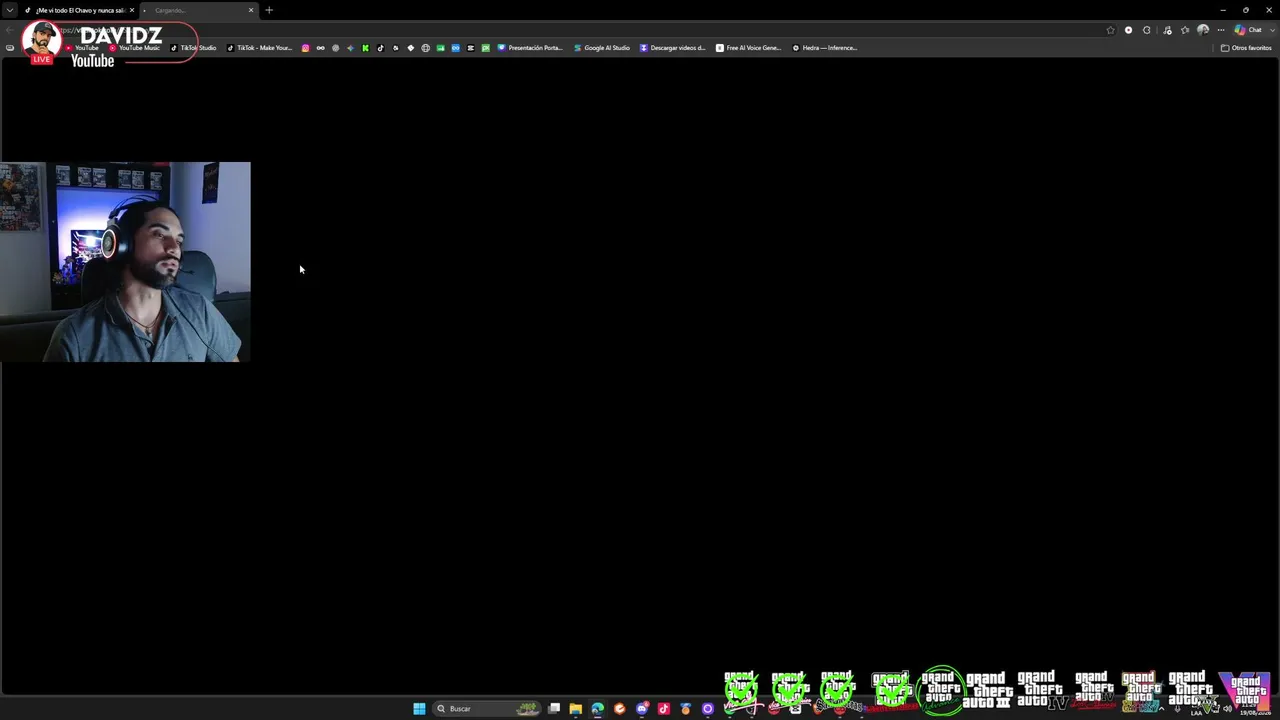The width and height of the screenshot is (1280, 720).
Task: Open Task View on the taskbar
Action: (x=554, y=709)
